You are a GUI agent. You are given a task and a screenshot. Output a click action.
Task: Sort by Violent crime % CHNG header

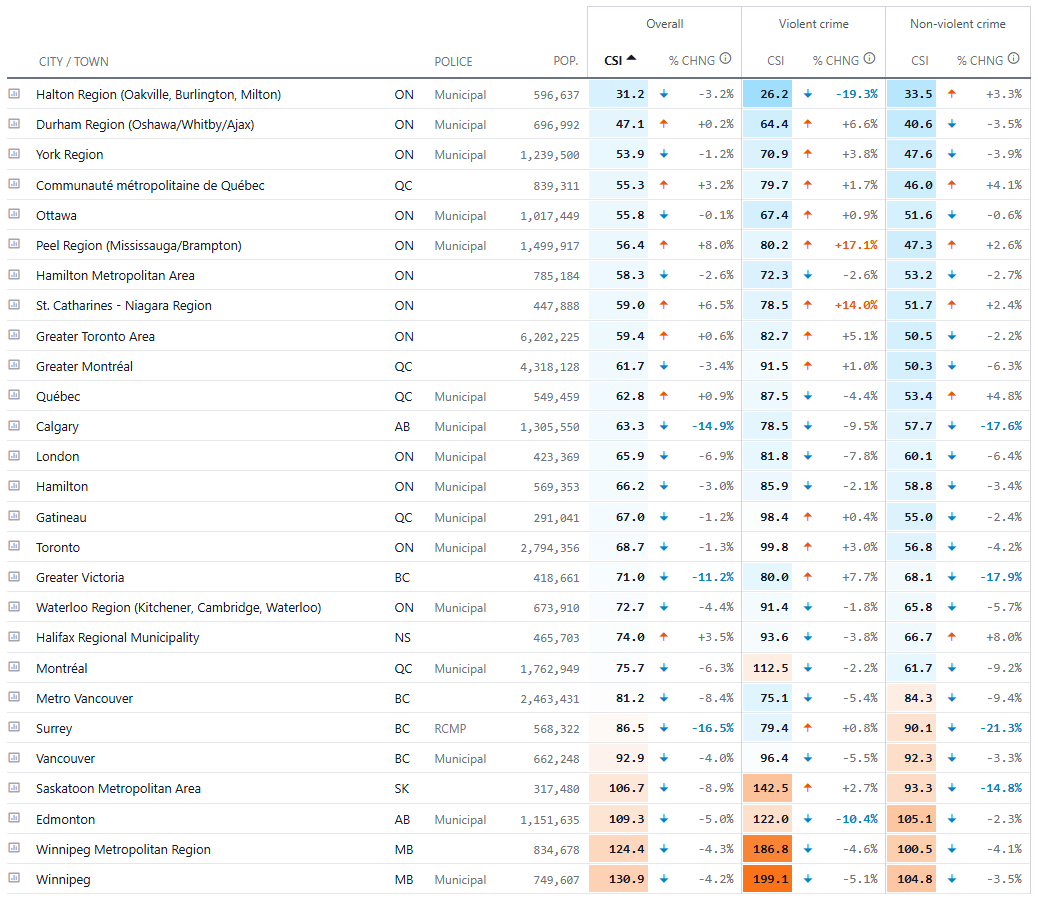(x=836, y=61)
